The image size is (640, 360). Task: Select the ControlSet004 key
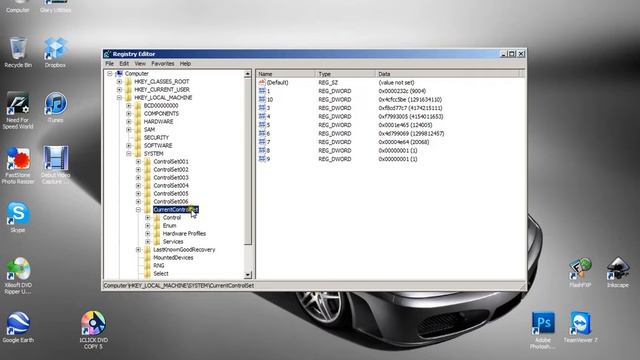click(x=171, y=186)
